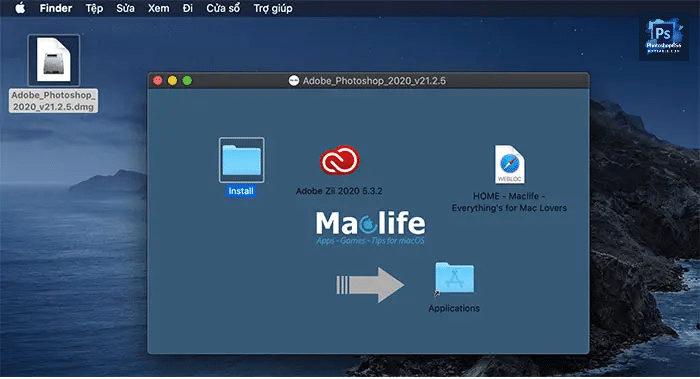Viewport: 700px width, 379px height.
Task: Open the Trợ giúp menu
Action: pos(273,8)
